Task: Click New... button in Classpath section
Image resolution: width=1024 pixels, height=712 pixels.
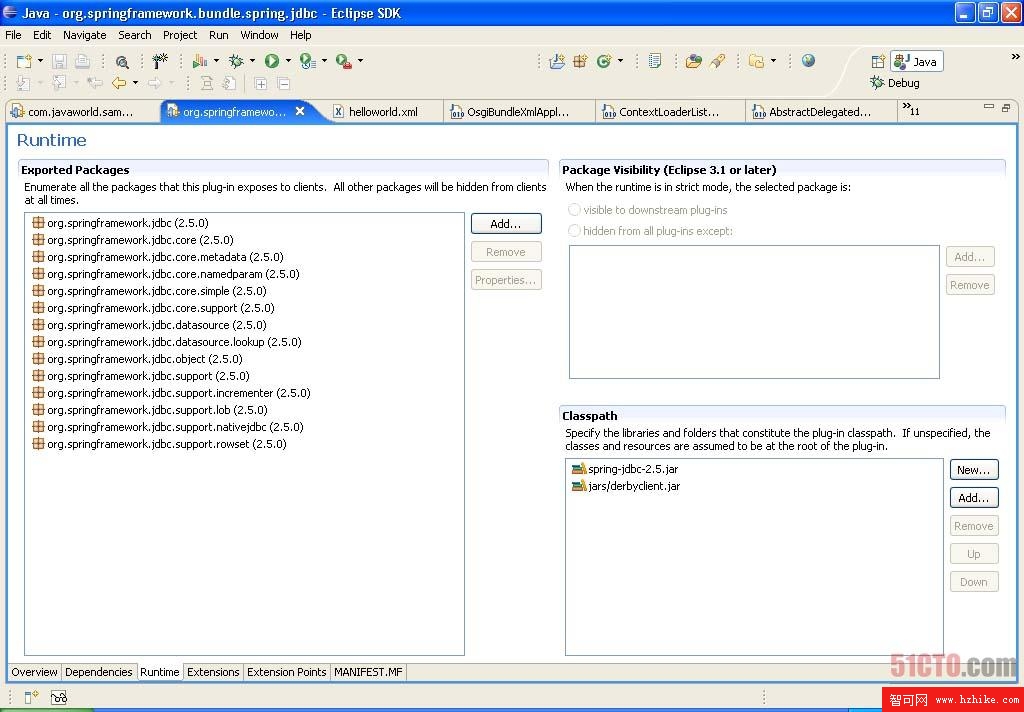Action: click(x=974, y=470)
